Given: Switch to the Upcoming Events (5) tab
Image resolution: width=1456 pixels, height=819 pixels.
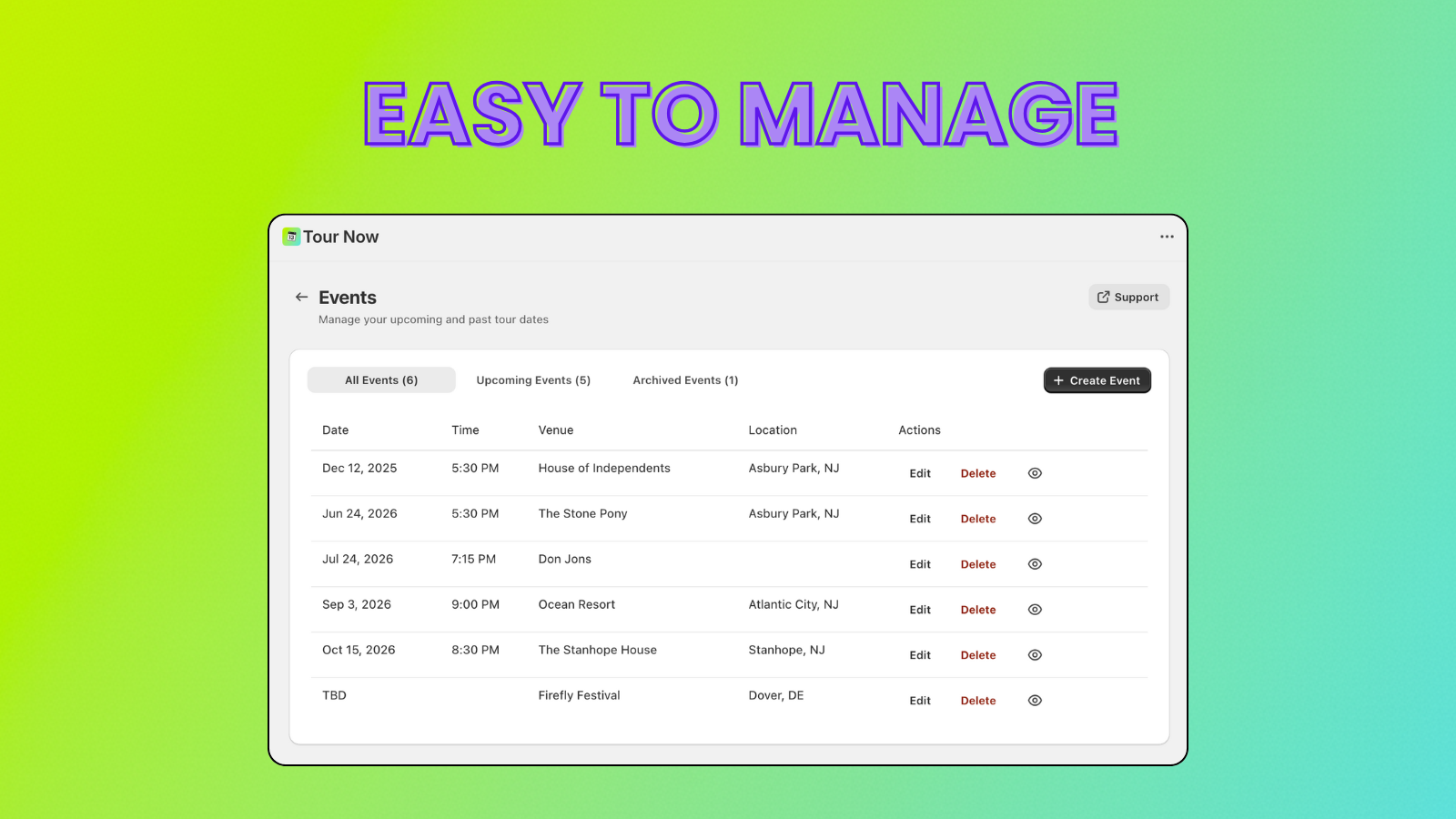Looking at the screenshot, I should (x=532, y=379).
